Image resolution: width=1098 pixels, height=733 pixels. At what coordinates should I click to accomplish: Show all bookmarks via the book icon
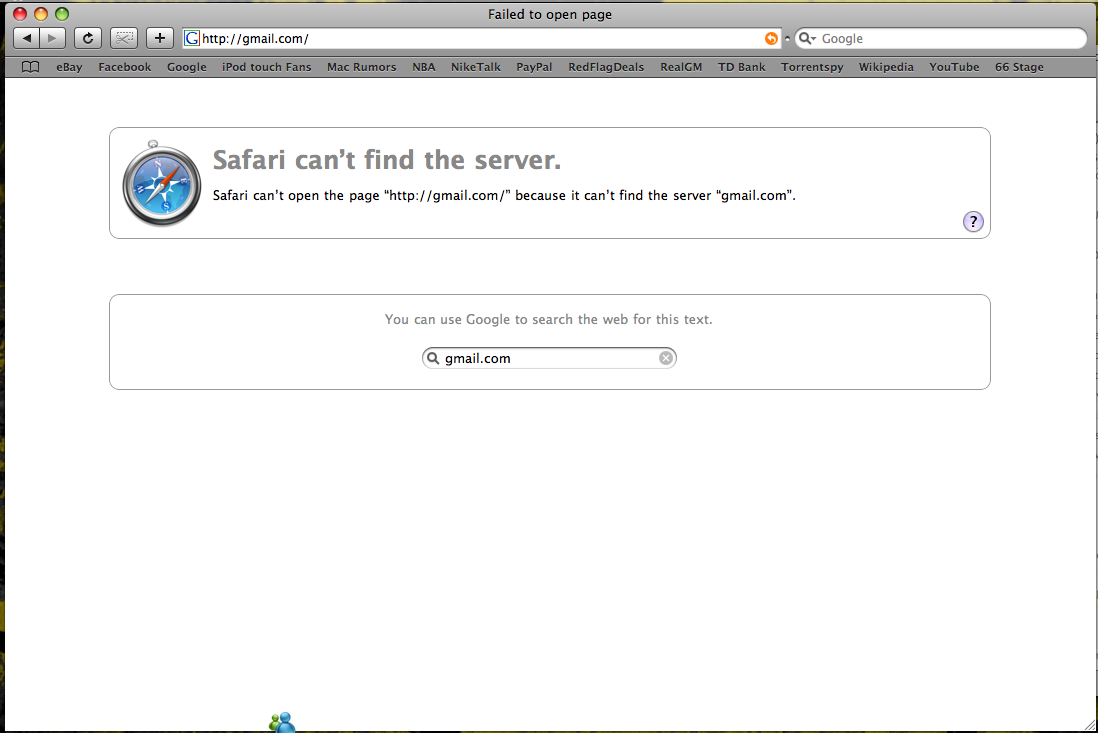(x=30, y=66)
